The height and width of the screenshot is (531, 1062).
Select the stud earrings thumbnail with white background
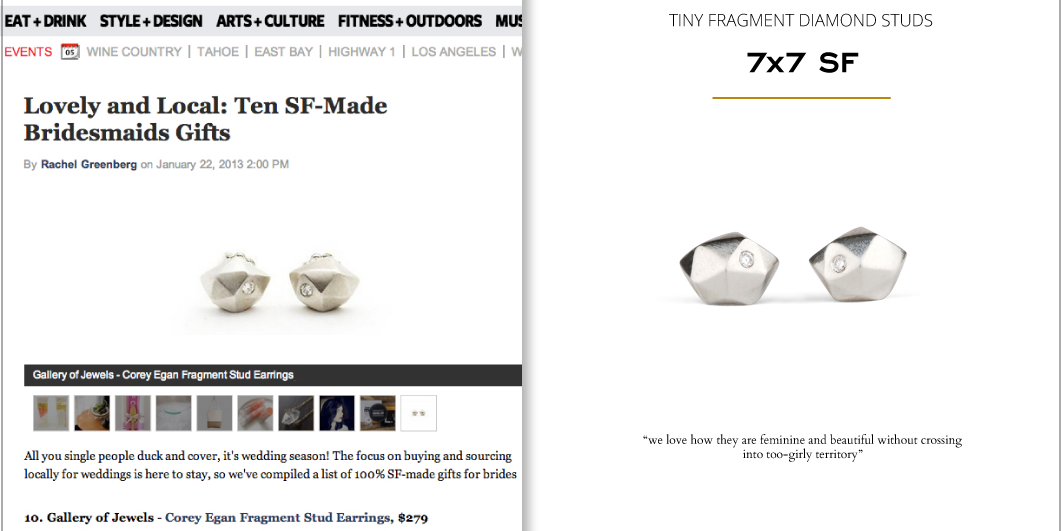(x=418, y=413)
